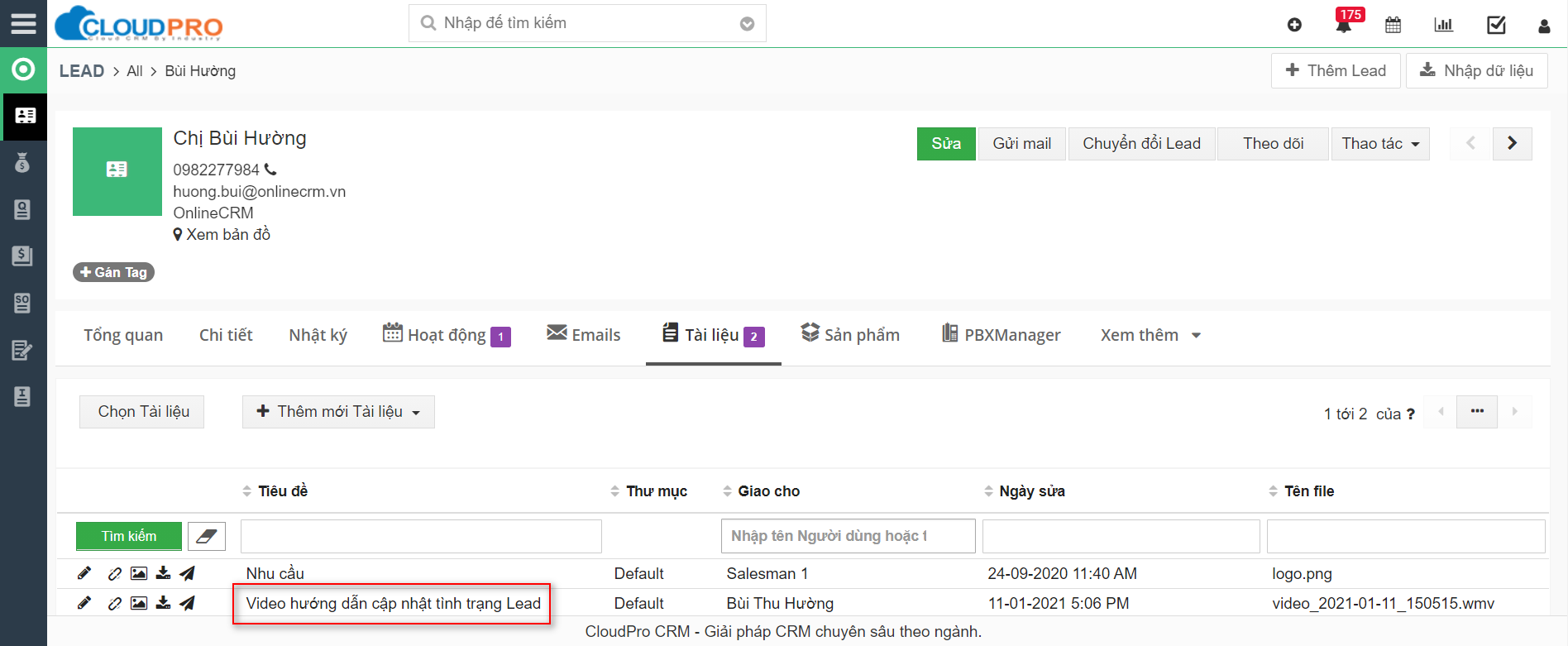Go to the next lead record arrow
Screen dimensions: 1568x646
1512,143
